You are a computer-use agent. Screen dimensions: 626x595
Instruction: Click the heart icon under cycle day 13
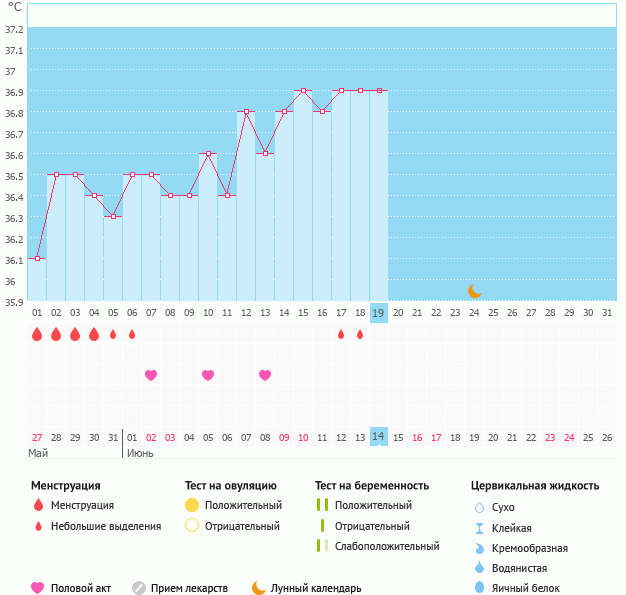[265, 375]
